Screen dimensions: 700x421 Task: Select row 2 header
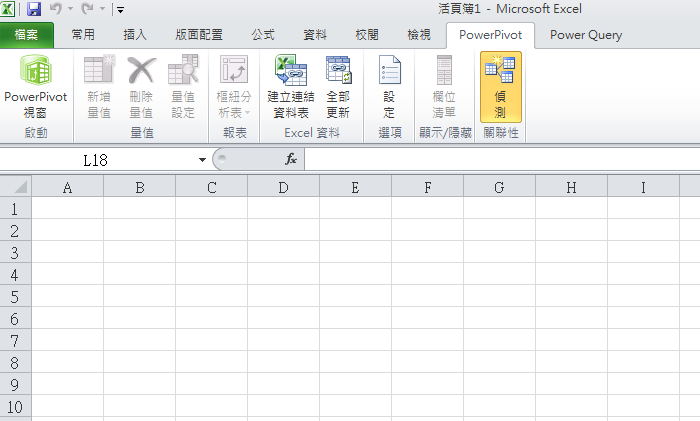(x=15, y=230)
